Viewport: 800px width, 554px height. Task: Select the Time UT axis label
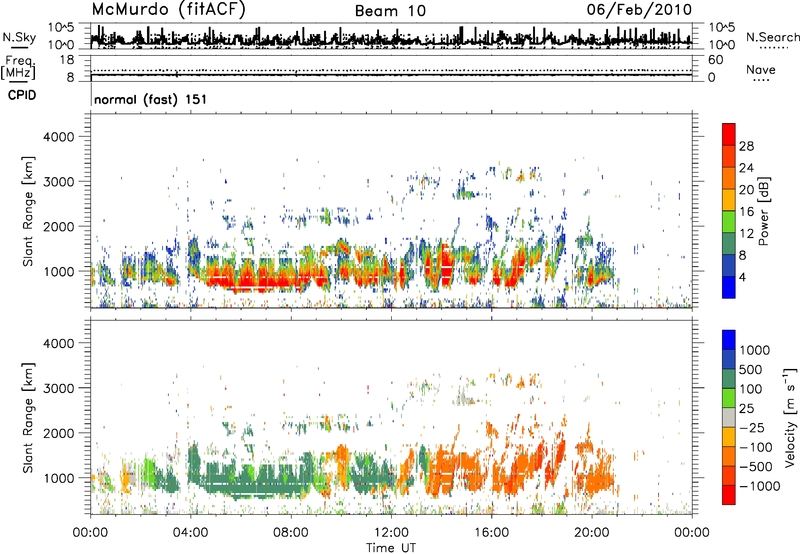[391, 548]
